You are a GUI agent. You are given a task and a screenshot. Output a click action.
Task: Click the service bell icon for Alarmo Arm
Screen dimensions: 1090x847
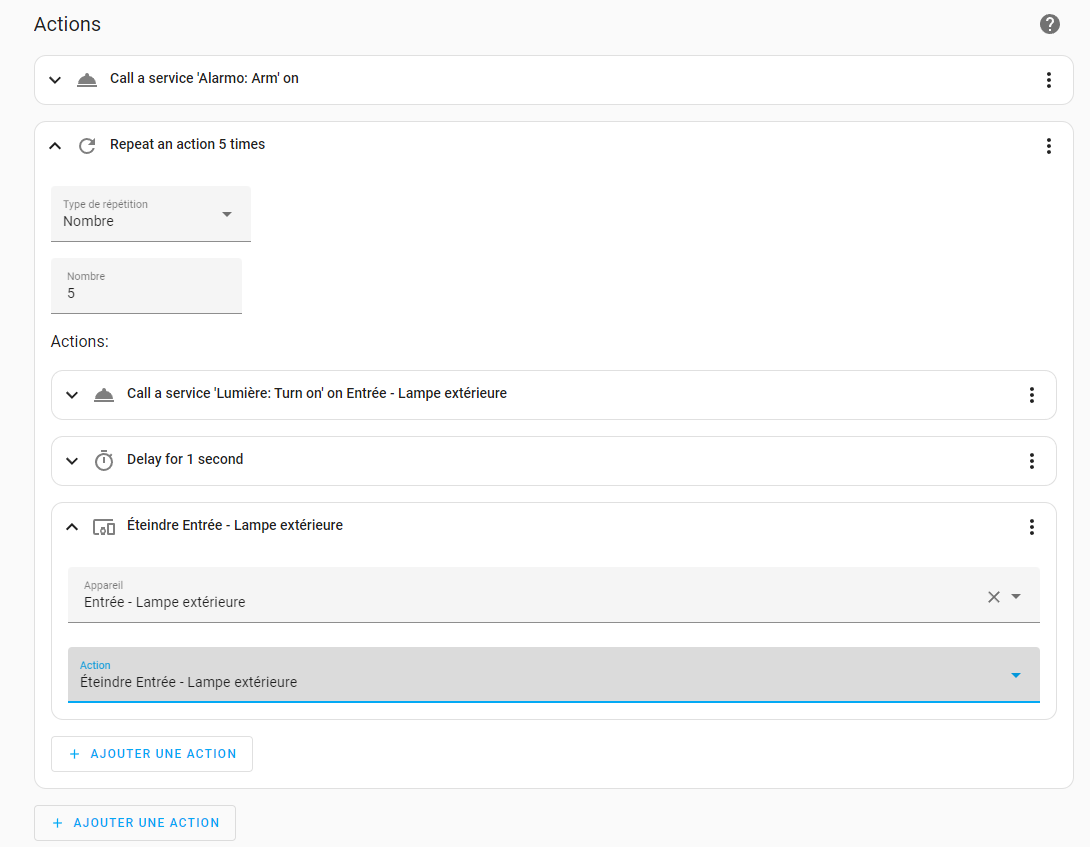(x=87, y=79)
